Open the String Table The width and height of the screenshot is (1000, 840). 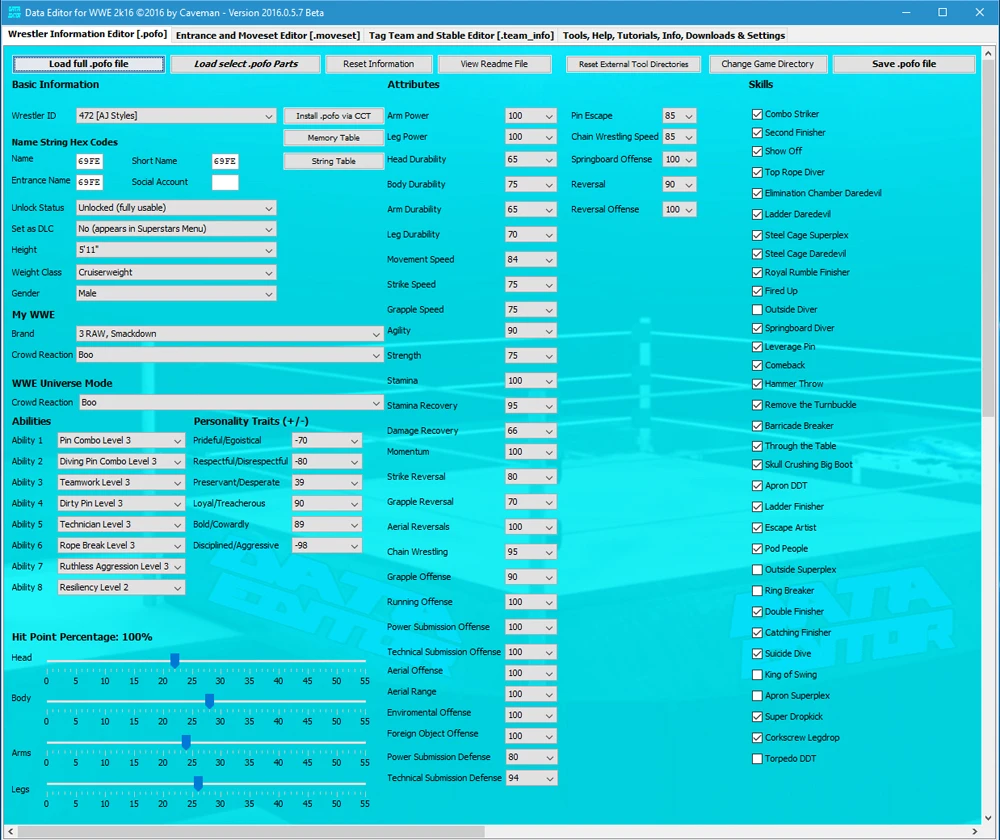coord(333,161)
